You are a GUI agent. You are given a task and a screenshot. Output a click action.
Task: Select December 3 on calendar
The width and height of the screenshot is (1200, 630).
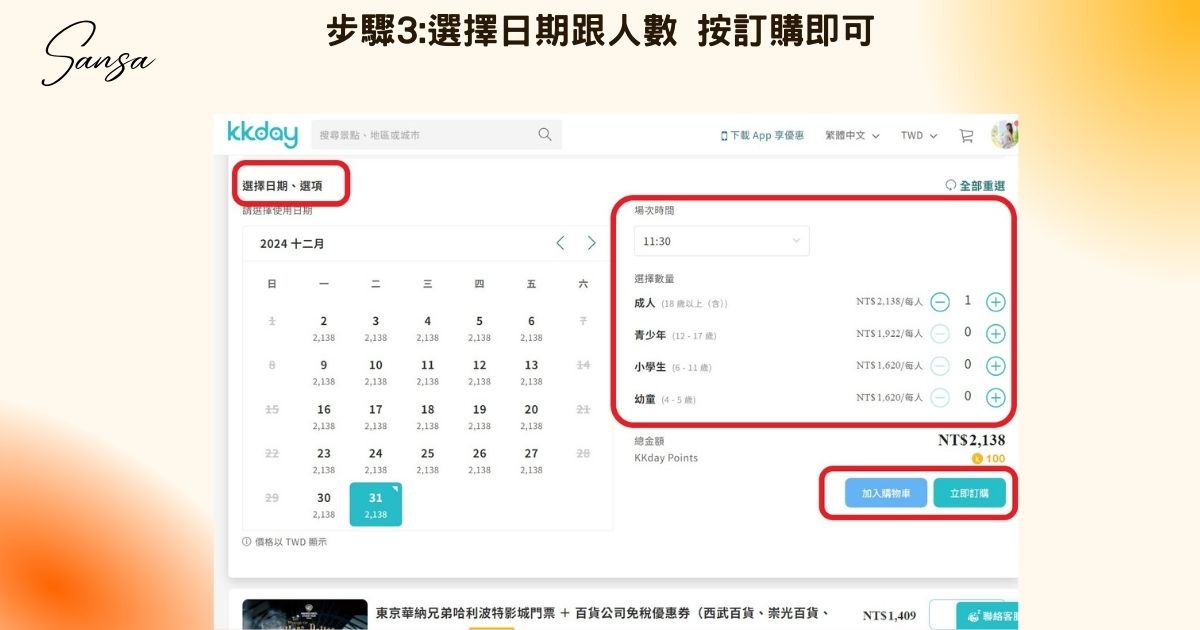[376, 328]
